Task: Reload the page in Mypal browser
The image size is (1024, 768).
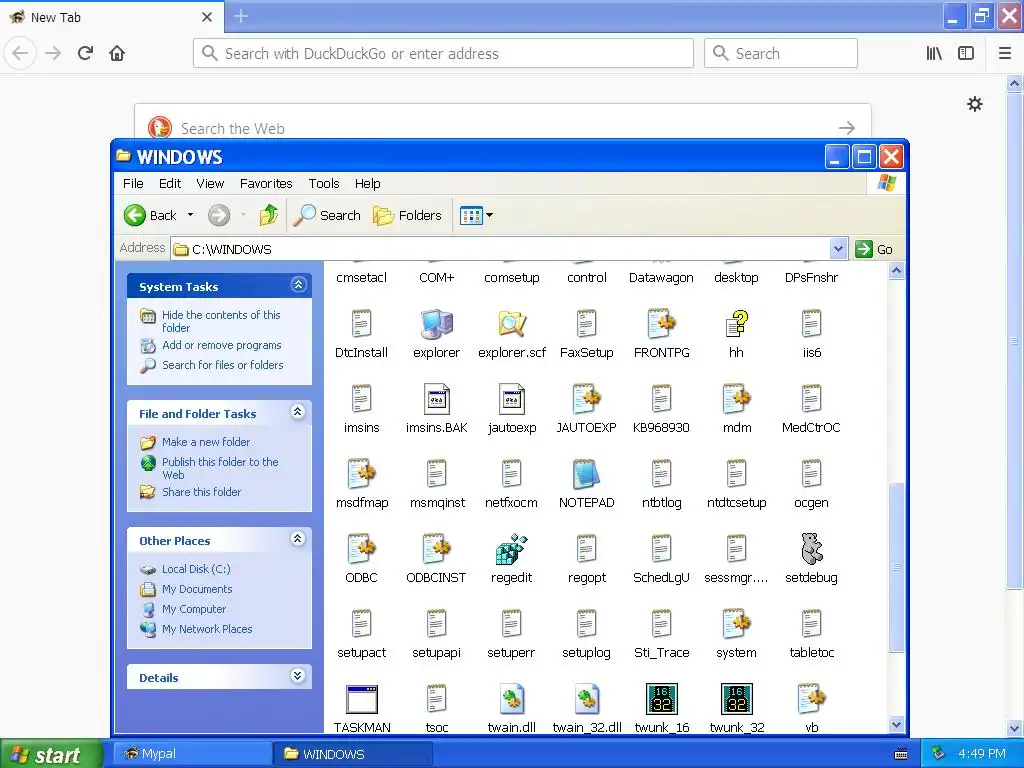Action: click(x=85, y=53)
